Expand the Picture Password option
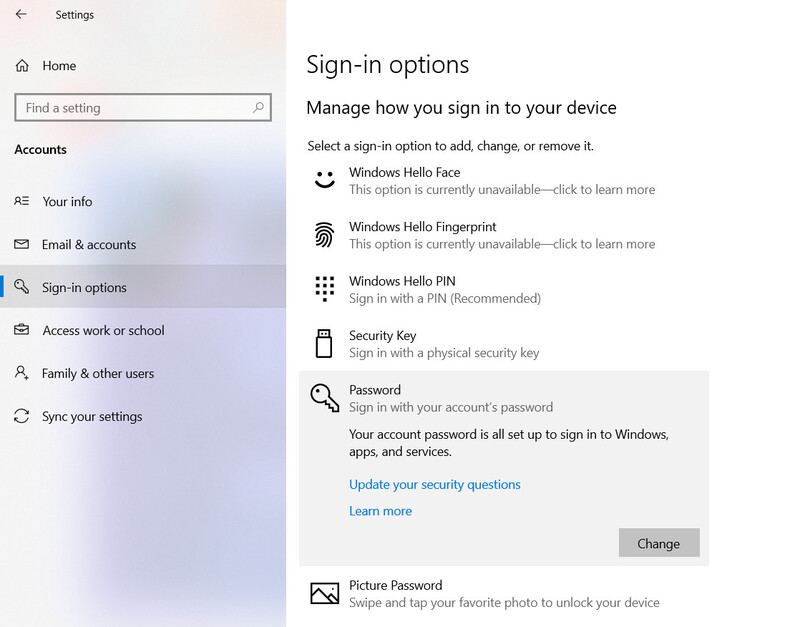 pyautogui.click(x=504, y=594)
